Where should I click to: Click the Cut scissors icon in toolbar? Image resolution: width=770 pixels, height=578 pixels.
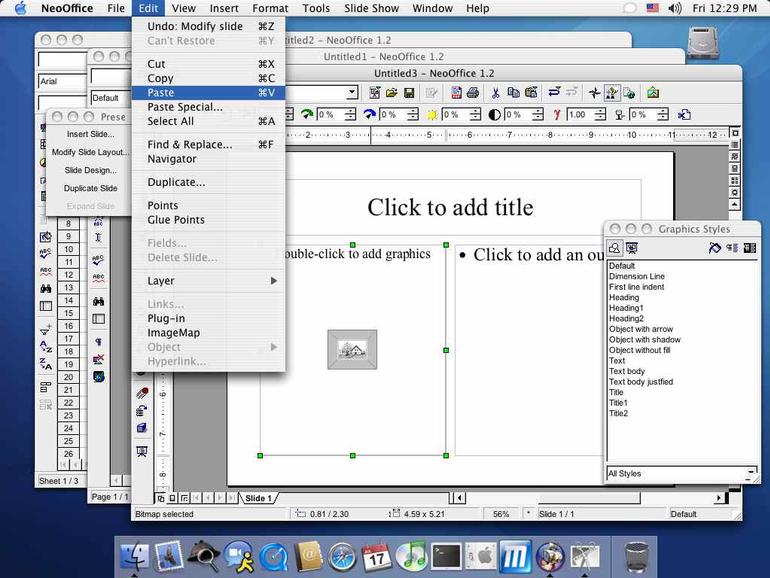(495, 93)
